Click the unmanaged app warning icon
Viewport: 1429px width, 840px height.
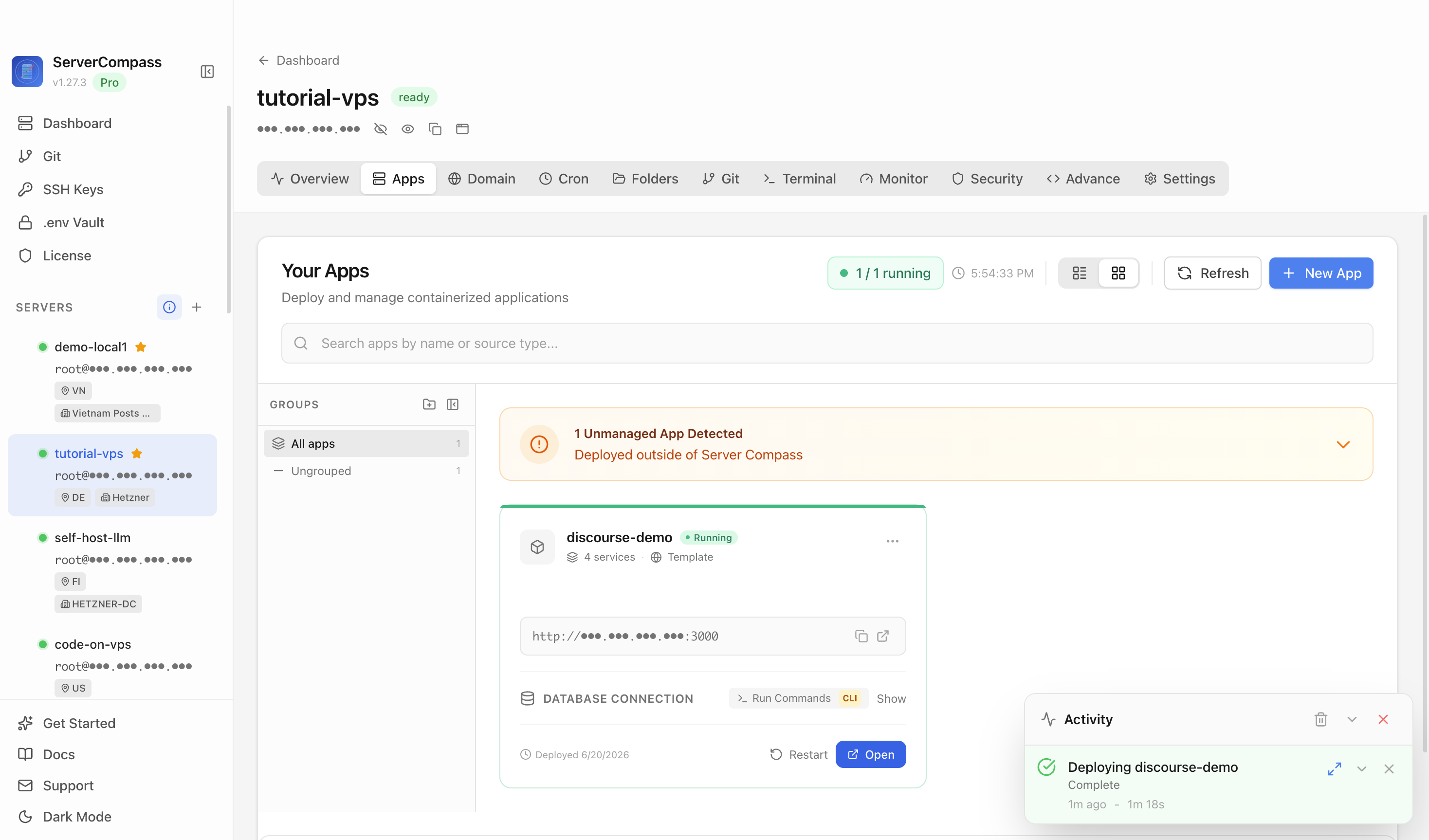click(539, 444)
